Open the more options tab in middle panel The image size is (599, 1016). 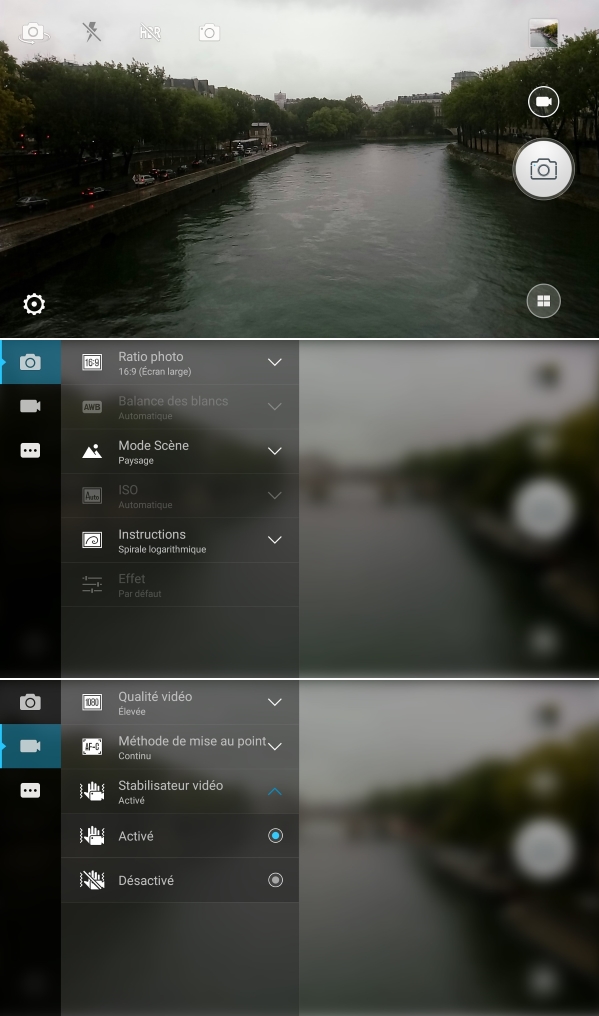point(30,450)
